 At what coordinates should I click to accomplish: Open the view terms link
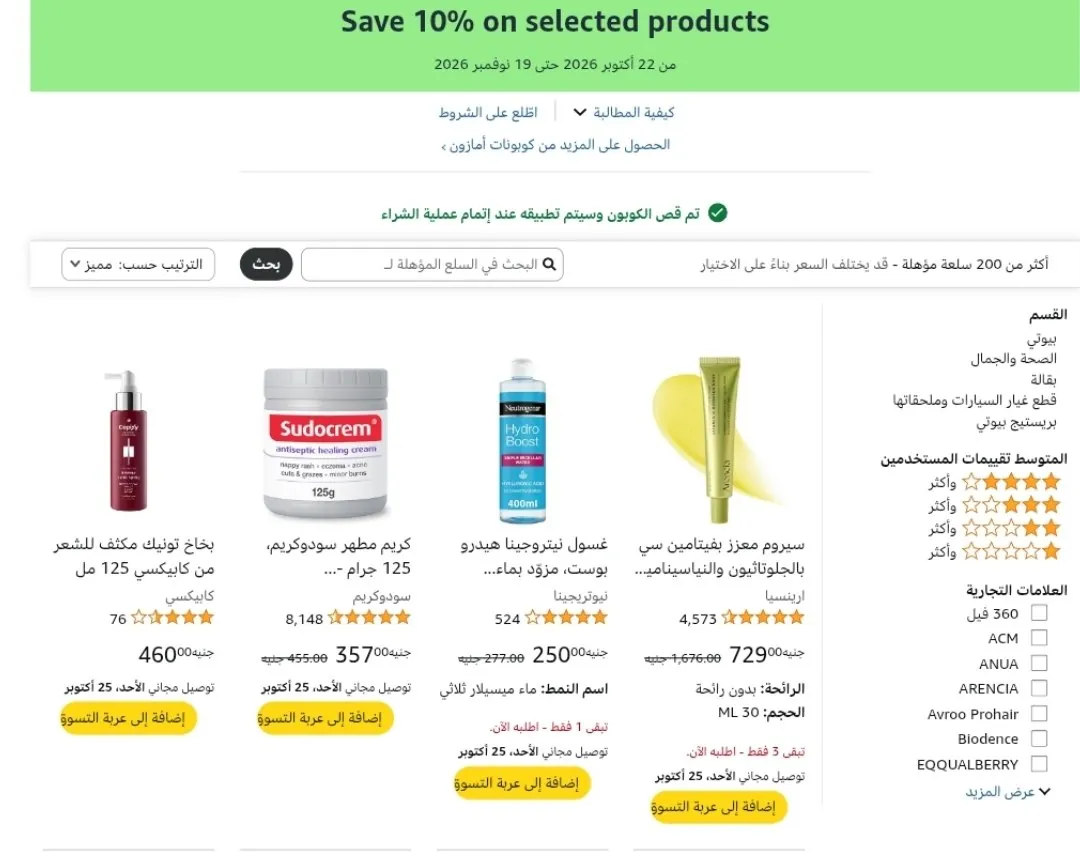pyautogui.click(x=488, y=112)
